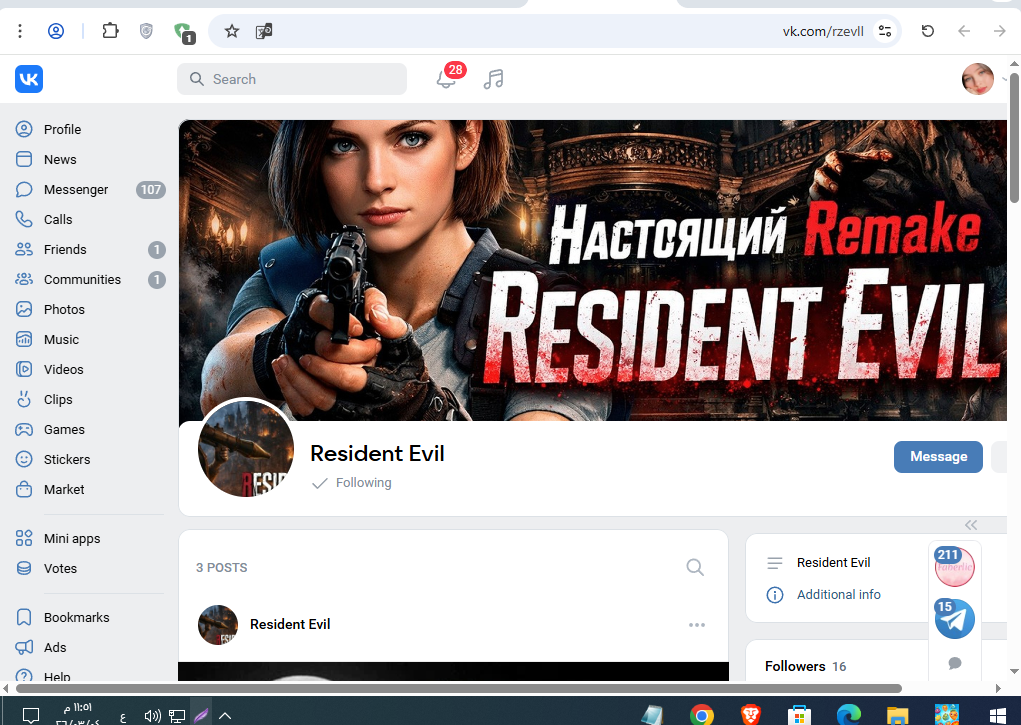Open browser three-dot menu
Image resolution: width=1021 pixels, height=725 pixels.
tap(20, 31)
